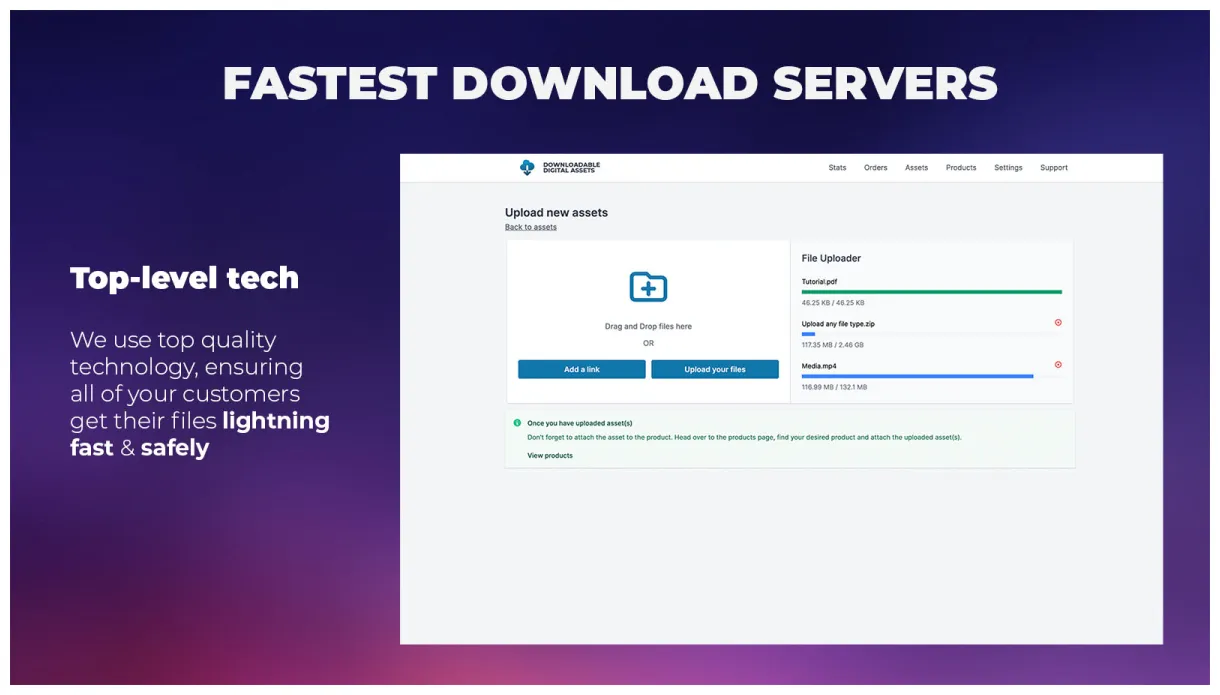The width and height of the screenshot is (1220, 695).
Task: Navigate to the Products page
Action: [960, 168]
